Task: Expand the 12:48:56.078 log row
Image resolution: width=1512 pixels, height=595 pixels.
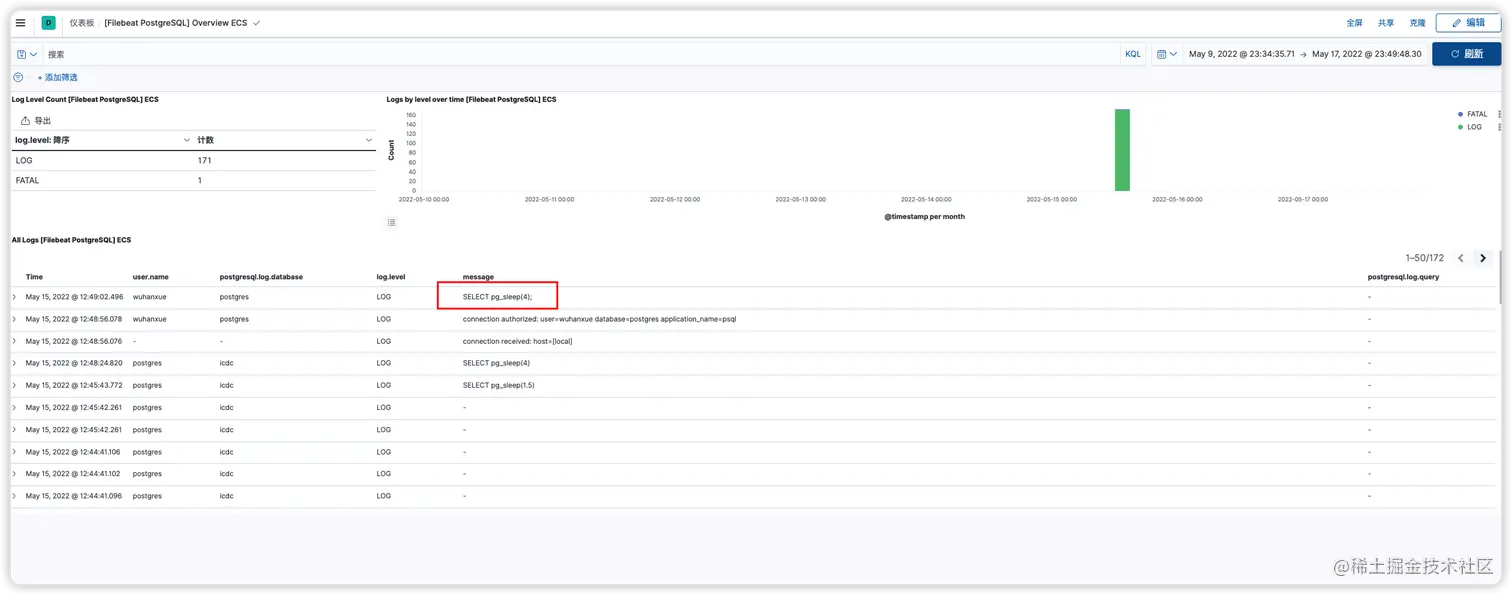Action: [15, 319]
